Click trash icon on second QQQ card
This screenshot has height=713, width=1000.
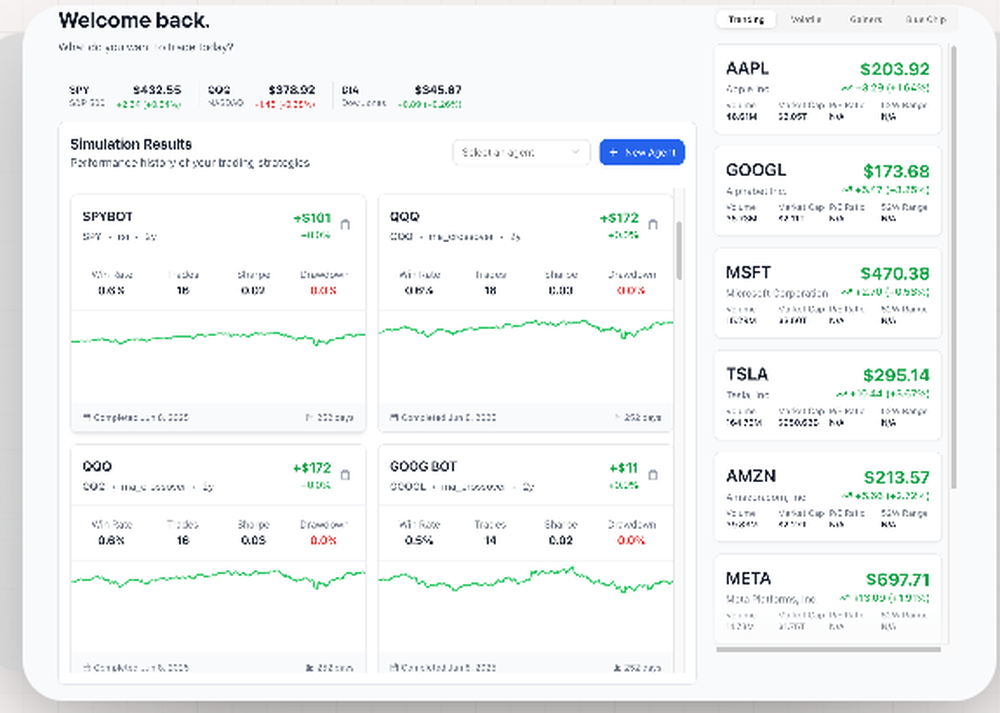pos(345,475)
